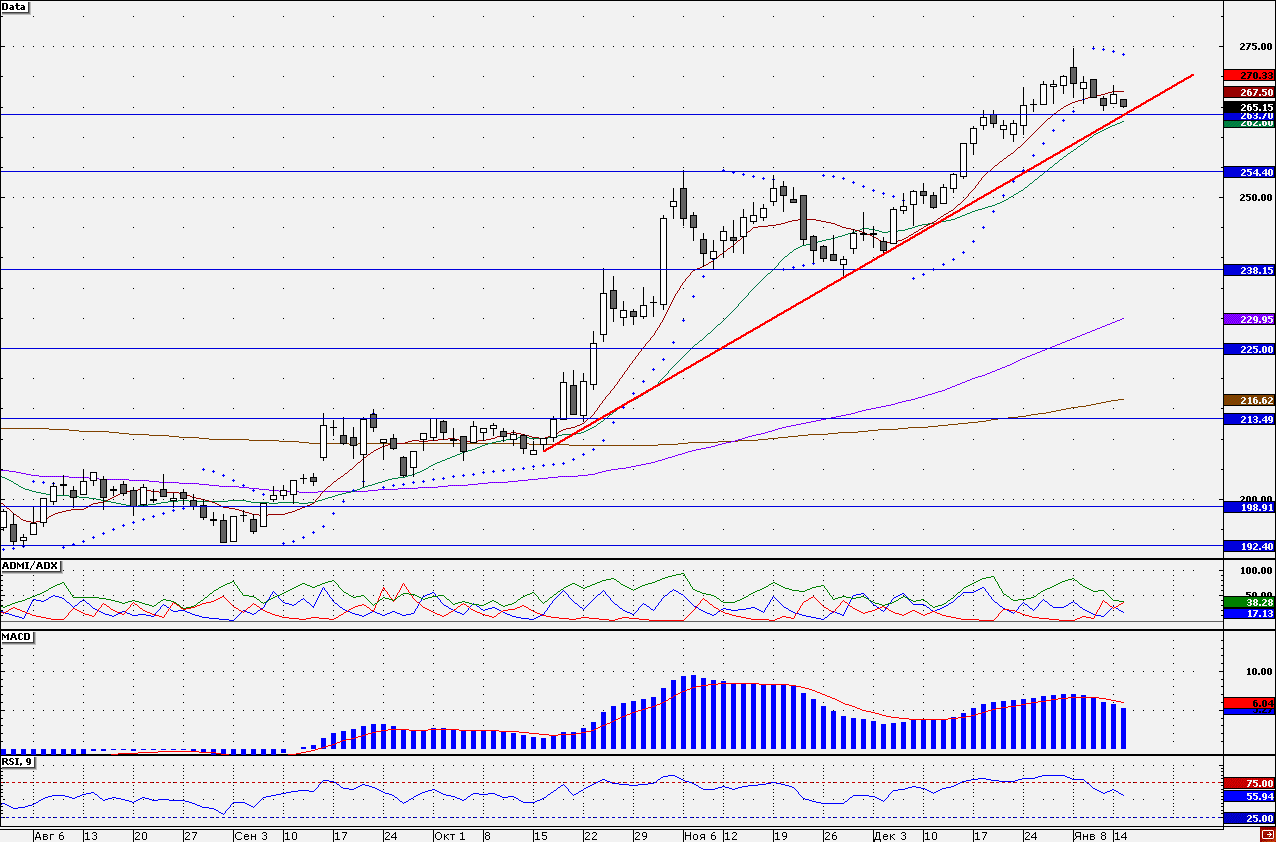Select the Data panel label

click(15, 6)
